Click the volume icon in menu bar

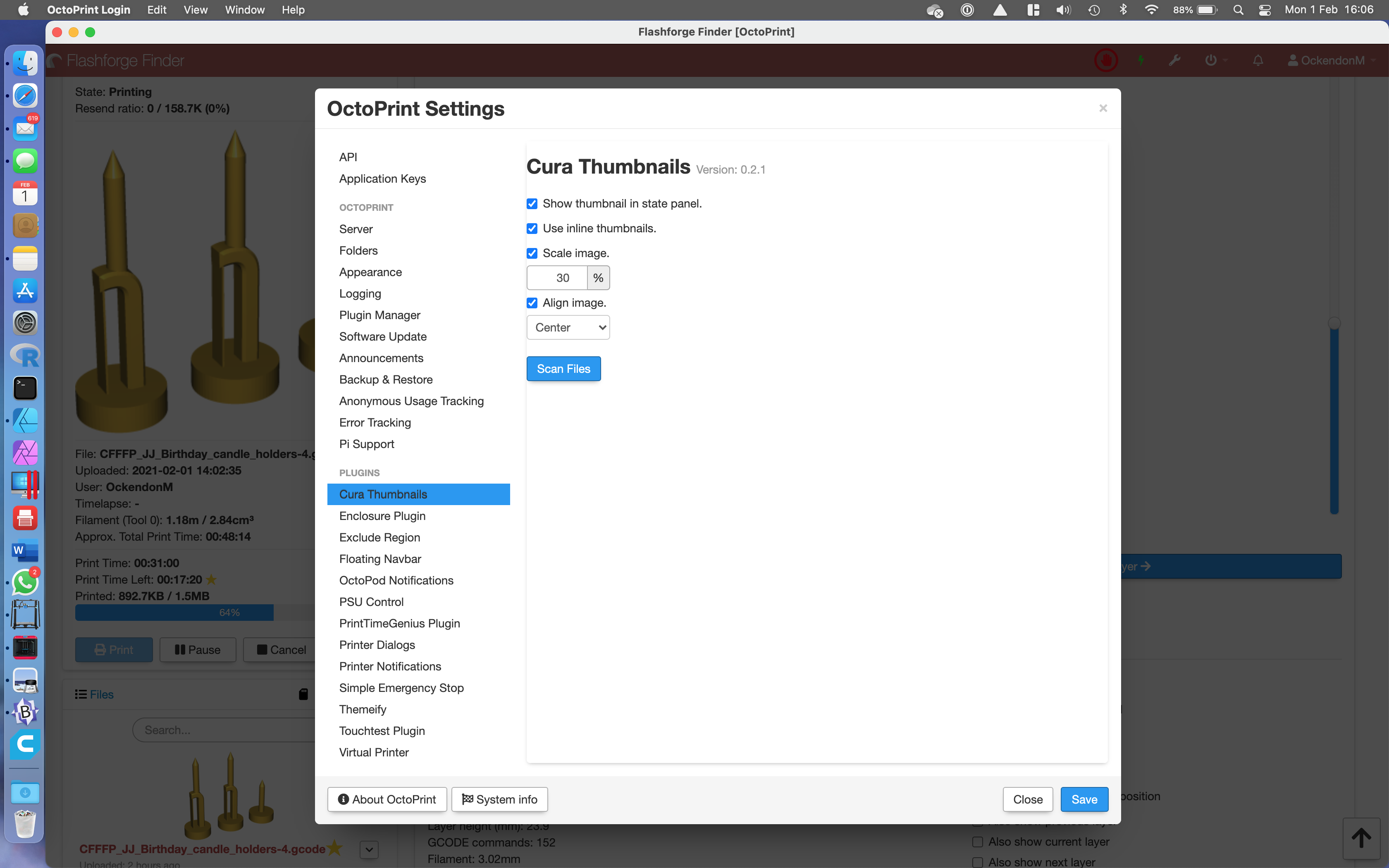coord(1063,10)
